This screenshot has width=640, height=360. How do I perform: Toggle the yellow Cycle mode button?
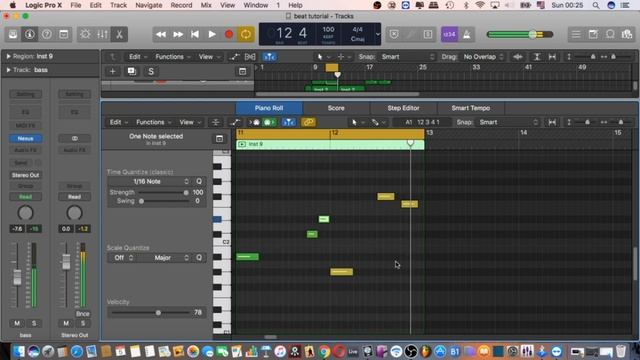[246, 34]
